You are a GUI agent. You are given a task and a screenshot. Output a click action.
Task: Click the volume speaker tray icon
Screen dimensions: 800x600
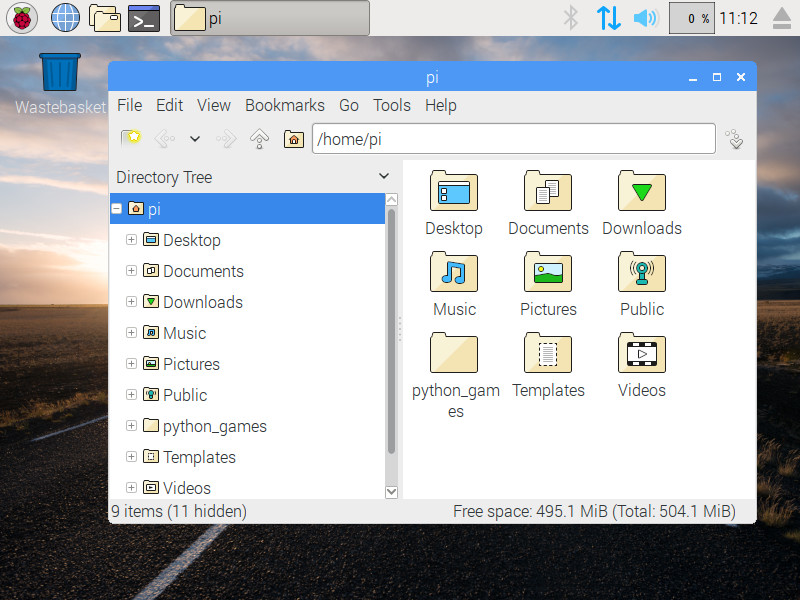coord(646,18)
